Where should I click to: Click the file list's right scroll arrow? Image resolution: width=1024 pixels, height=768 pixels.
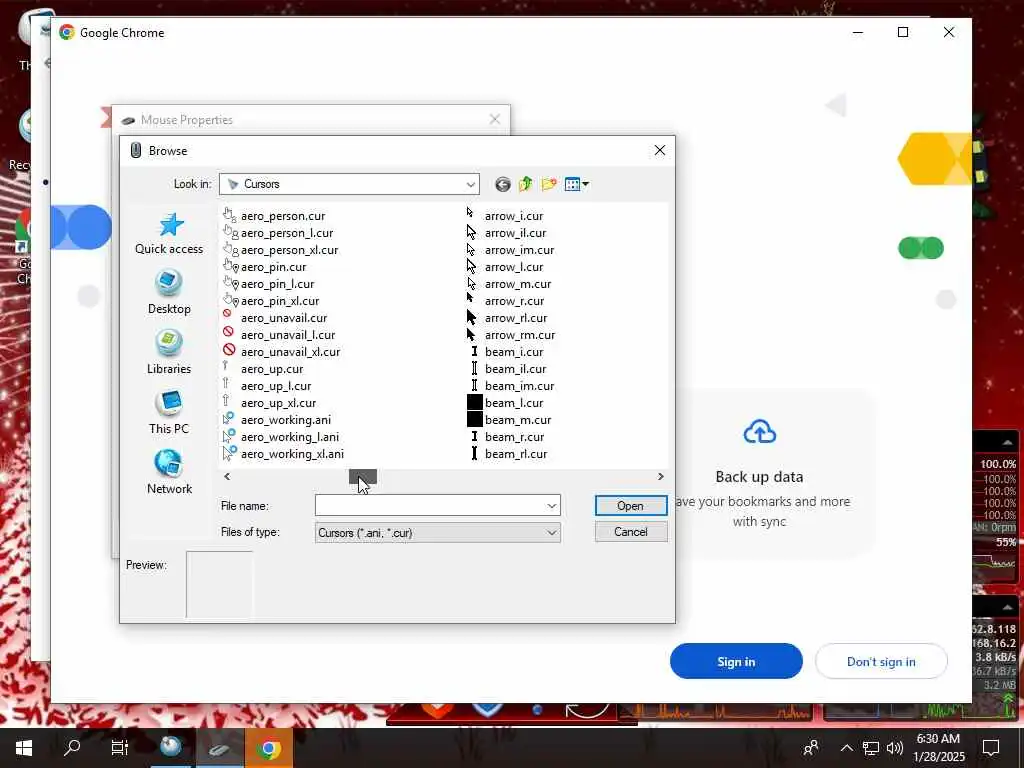660,477
